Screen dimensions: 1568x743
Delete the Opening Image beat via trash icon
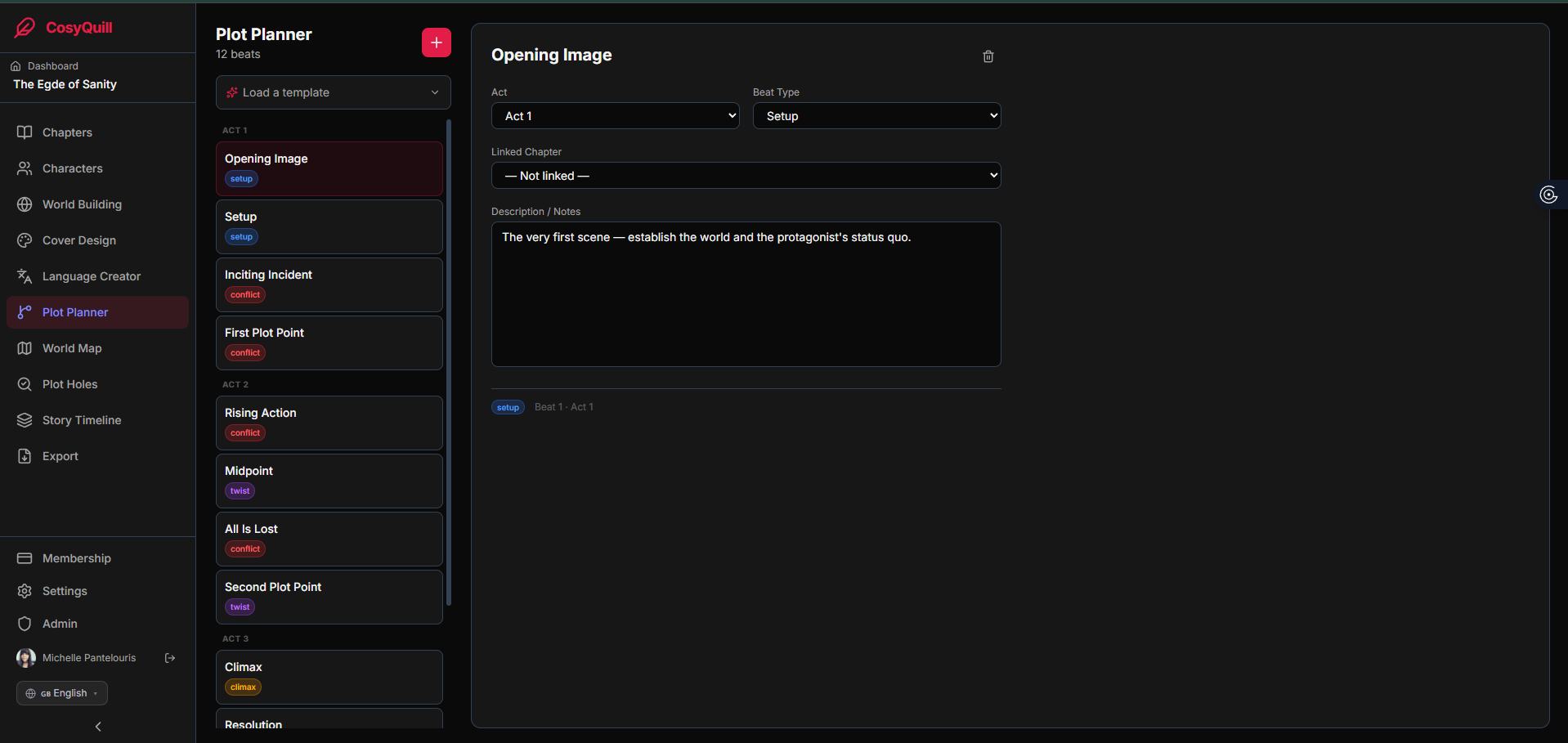pyautogui.click(x=988, y=56)
